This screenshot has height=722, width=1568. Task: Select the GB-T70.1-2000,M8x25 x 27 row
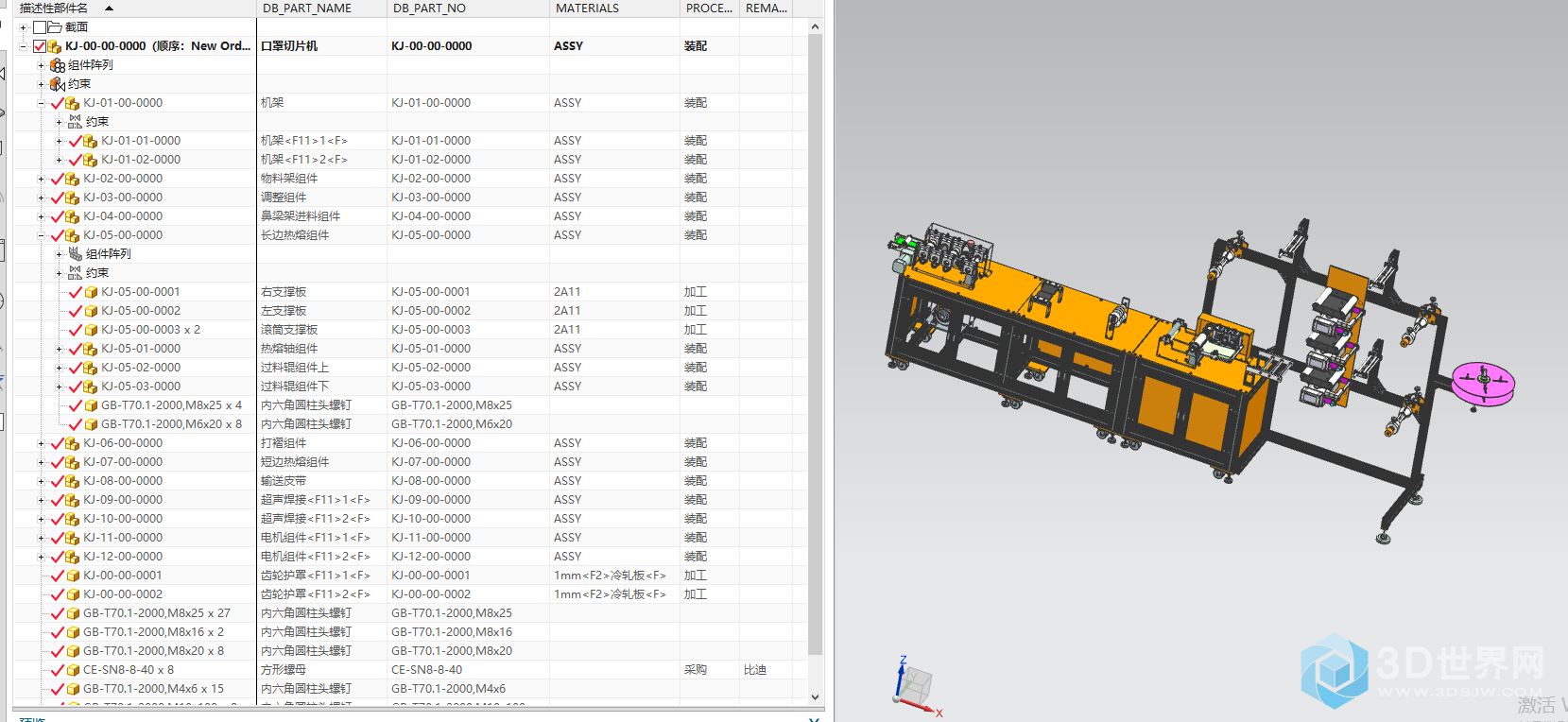(x=410, y=613)
